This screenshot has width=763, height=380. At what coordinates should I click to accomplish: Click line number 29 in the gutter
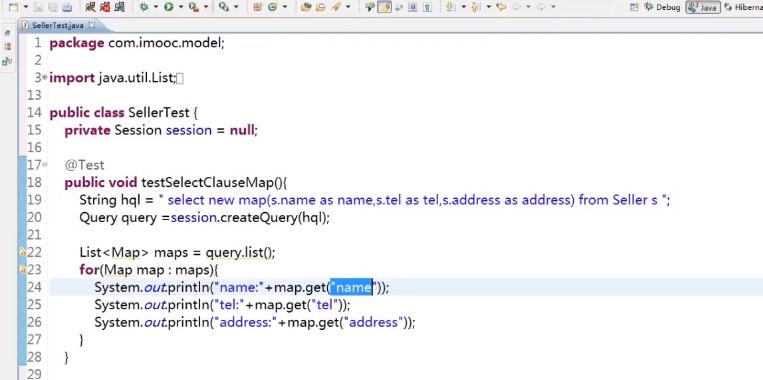(x=34, y=374)
